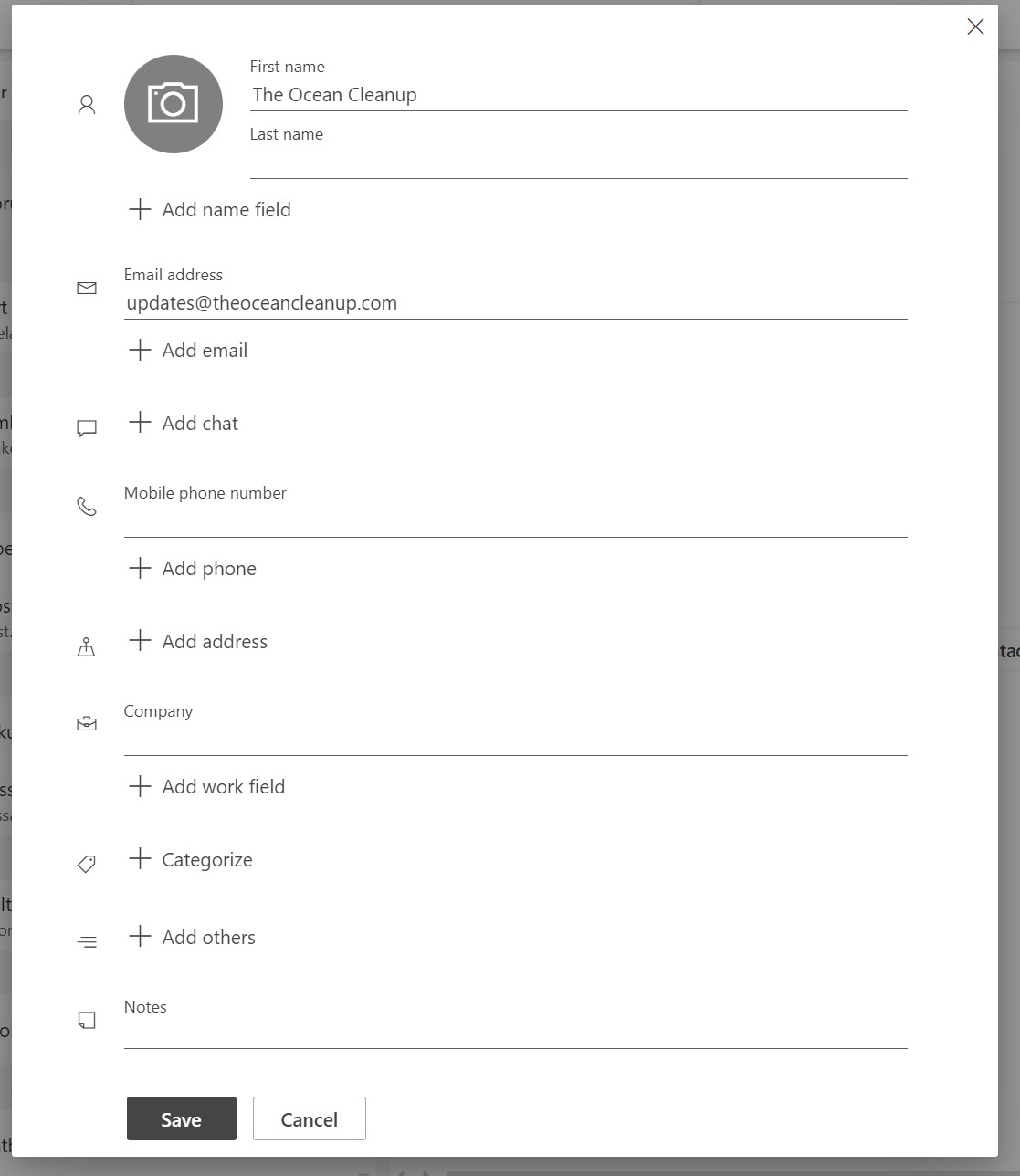Save the contact
Screen dimensions: 1020x1176
tap(181, 1118)
